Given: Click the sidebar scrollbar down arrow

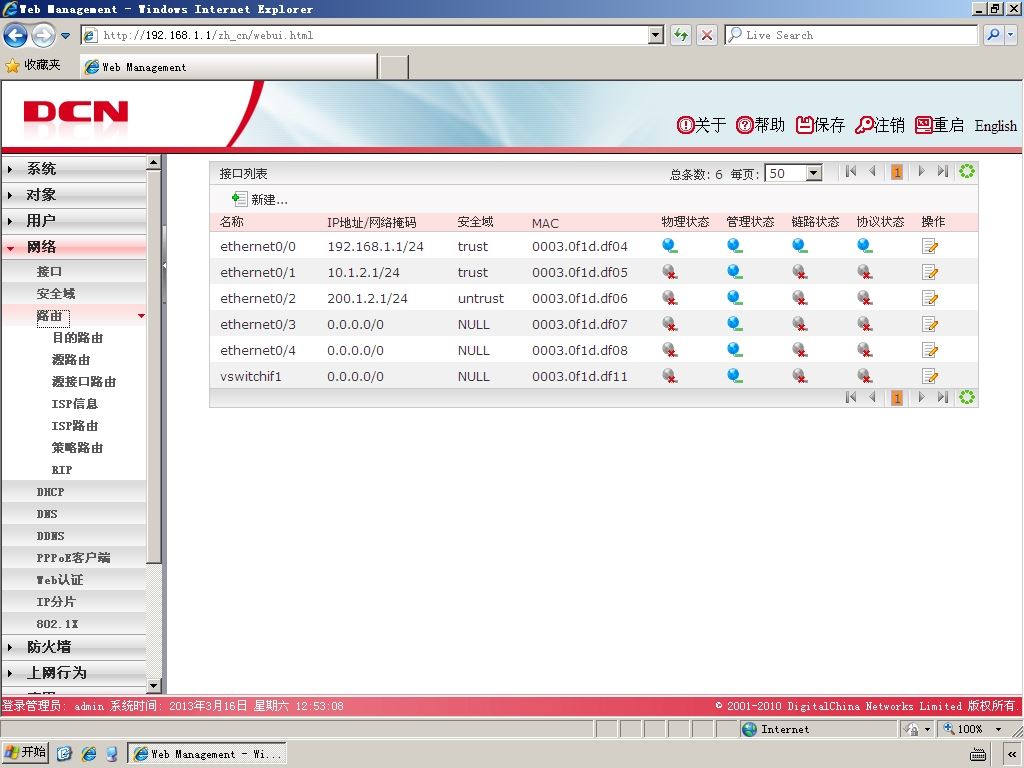Looking at the screenshot, I should click(153, 686).
